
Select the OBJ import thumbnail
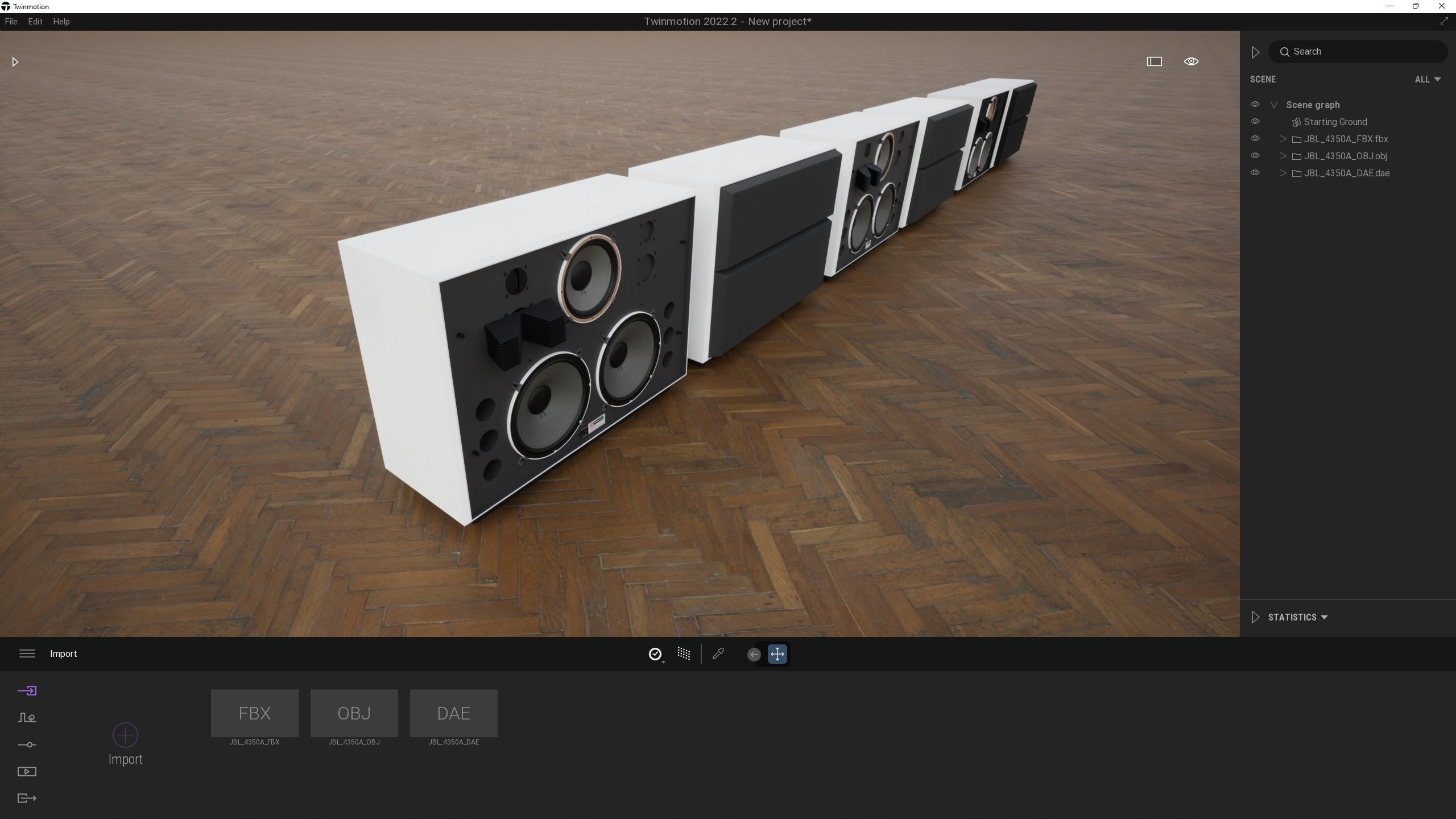(x=354, y=713)
